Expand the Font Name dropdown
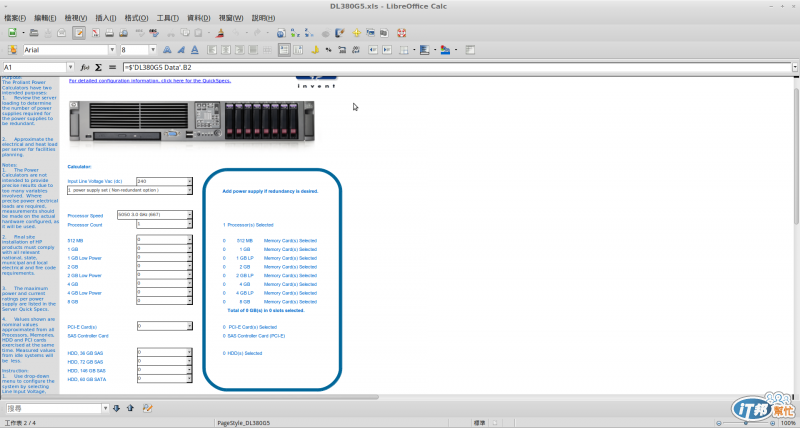This screenshot has width=800, height=428. (x=112, y=49)
